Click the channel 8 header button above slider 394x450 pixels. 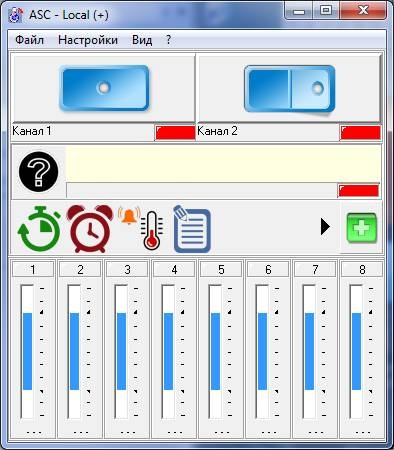(x=362, y=269)
